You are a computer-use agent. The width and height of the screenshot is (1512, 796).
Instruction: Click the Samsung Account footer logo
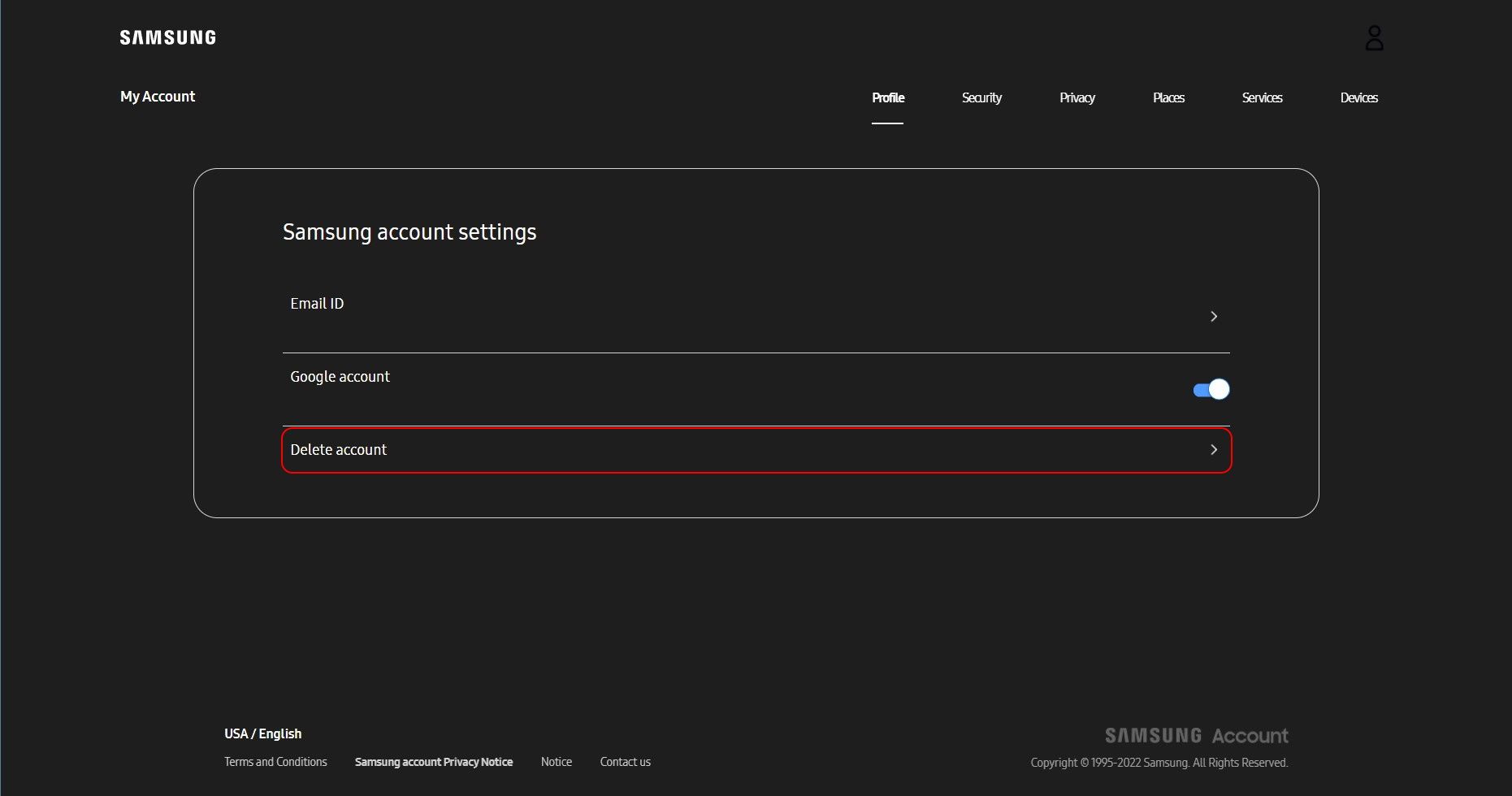[x=1196, y=736]
